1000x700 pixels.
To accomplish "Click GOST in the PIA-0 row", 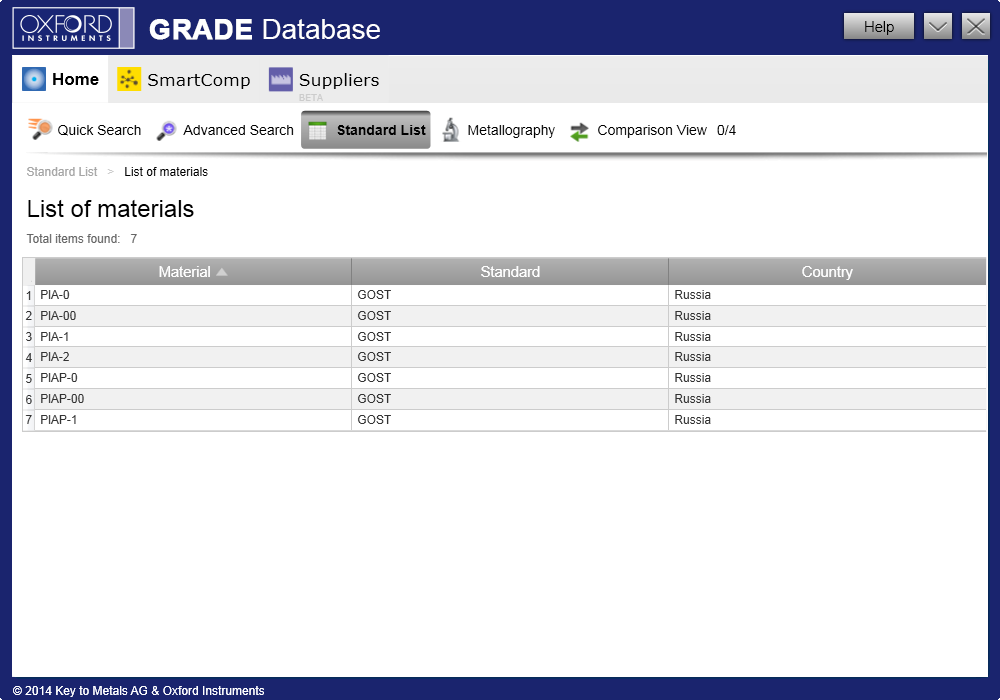I will click(x=374, y=295).
